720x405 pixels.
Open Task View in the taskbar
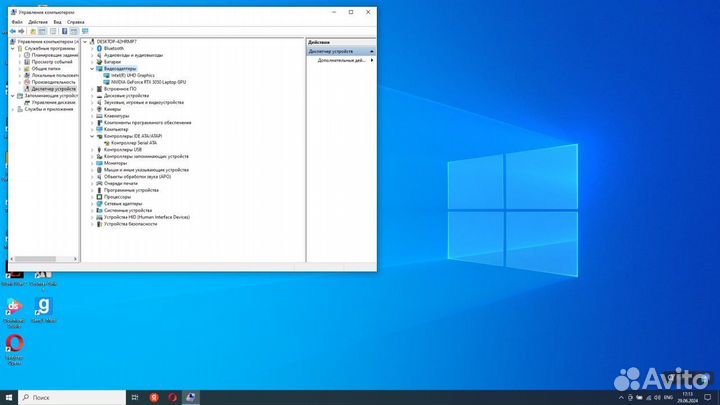coord(135,398)
